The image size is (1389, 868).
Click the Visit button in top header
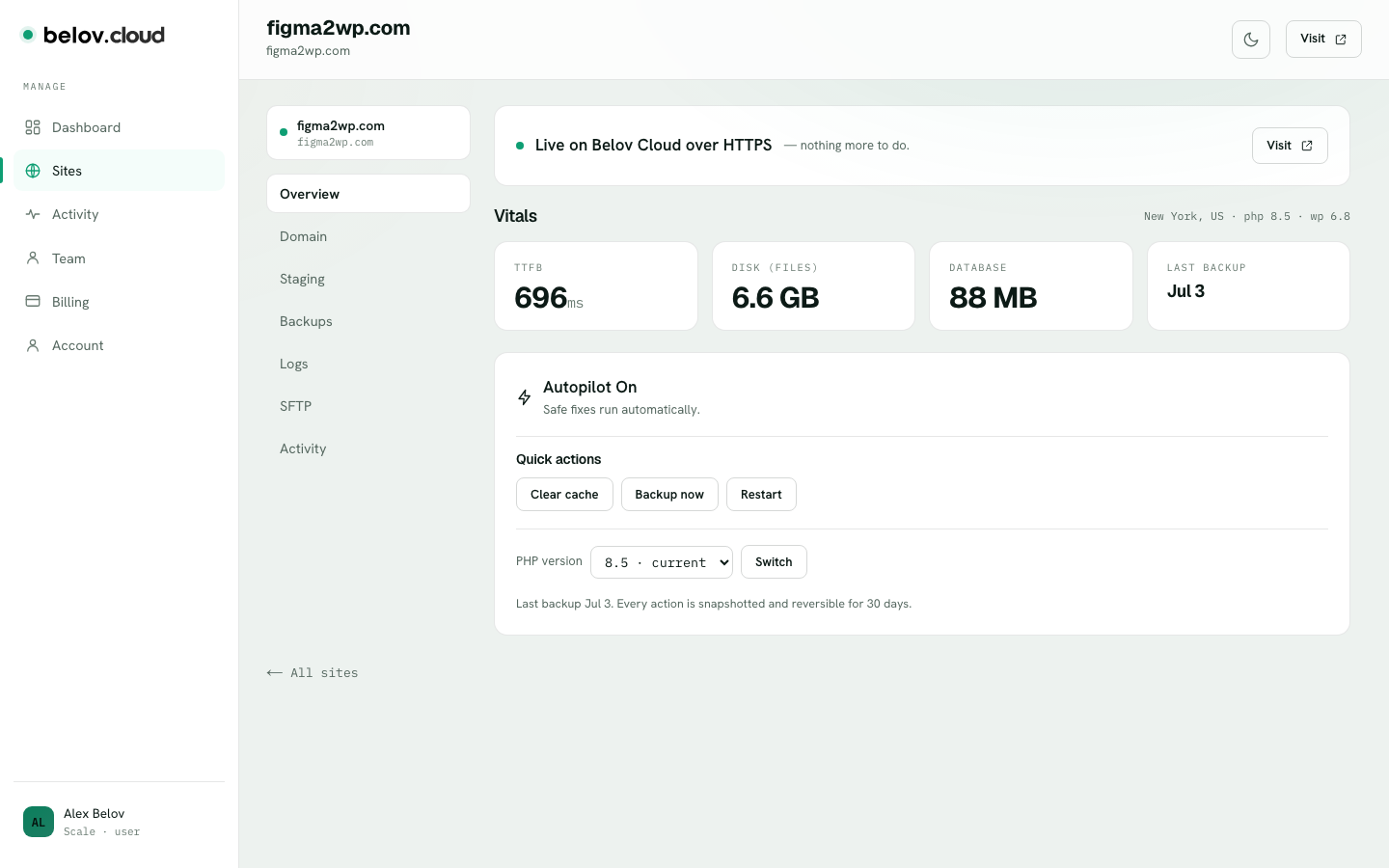[x=1323, y=40]
